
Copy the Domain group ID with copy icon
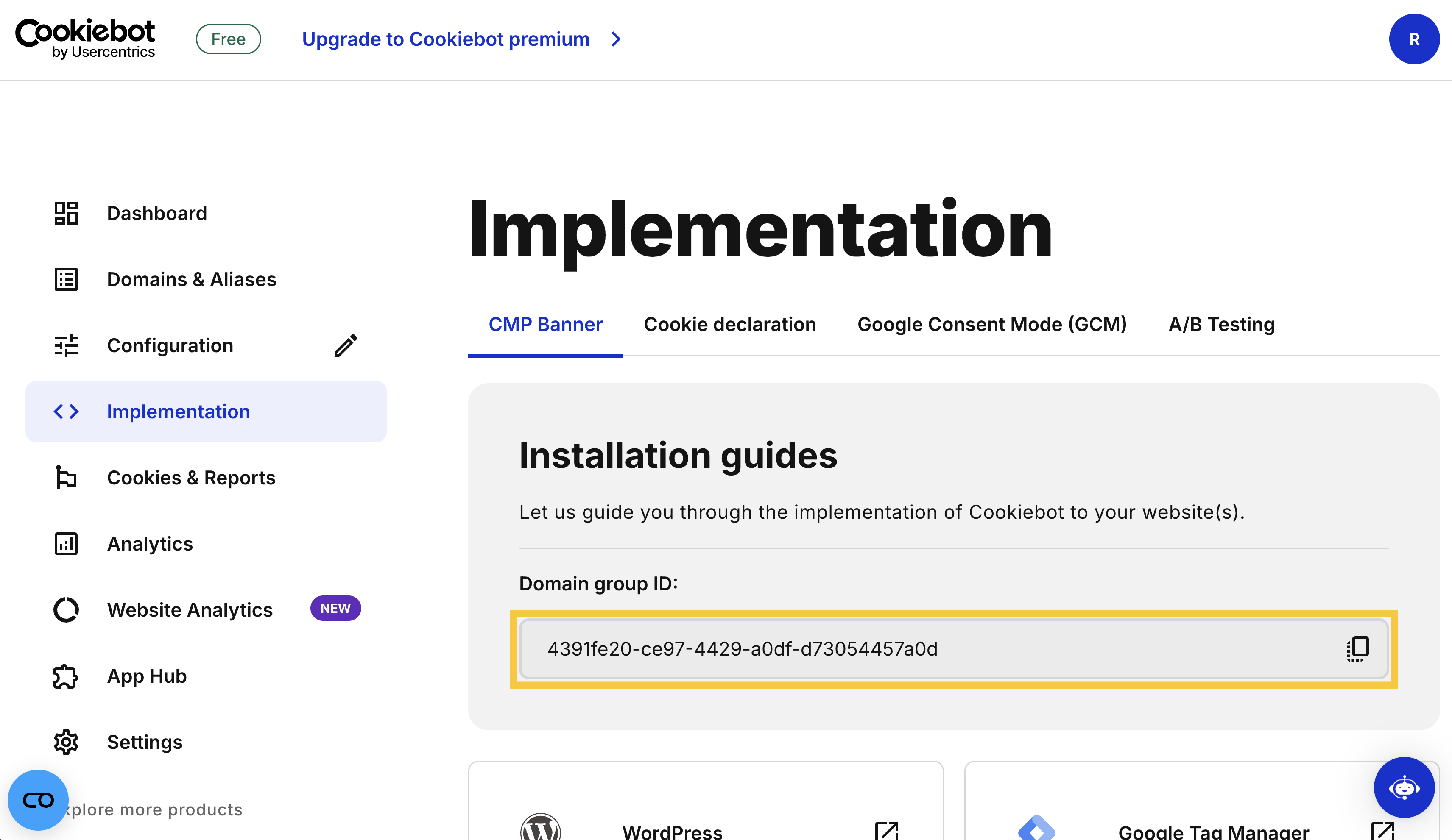coord(1357,649)
